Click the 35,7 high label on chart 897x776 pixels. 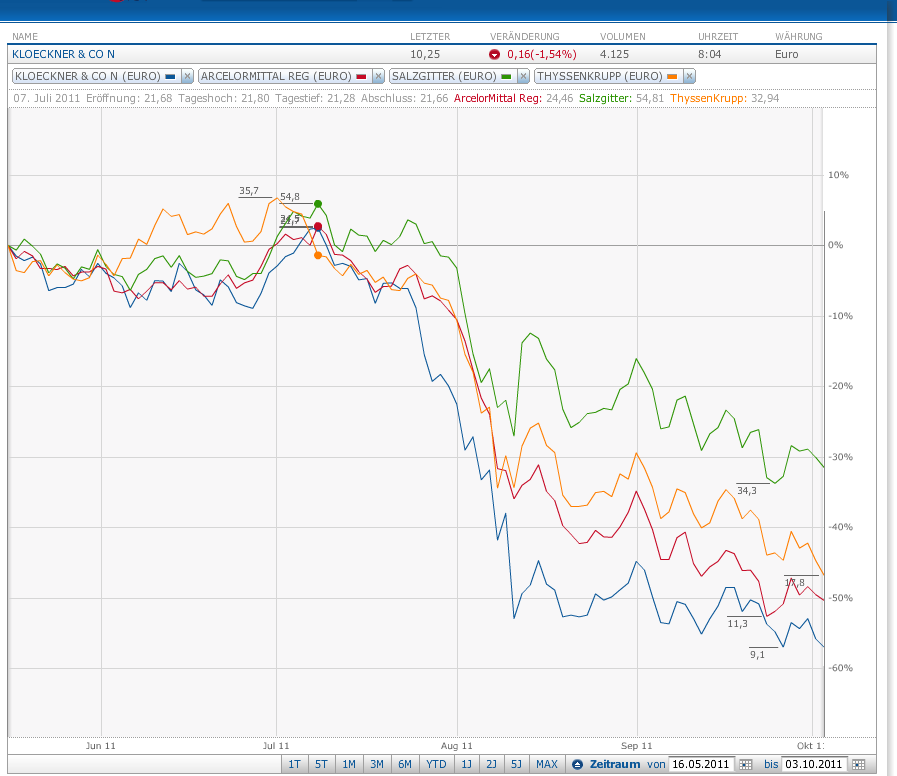coord(249,191)
